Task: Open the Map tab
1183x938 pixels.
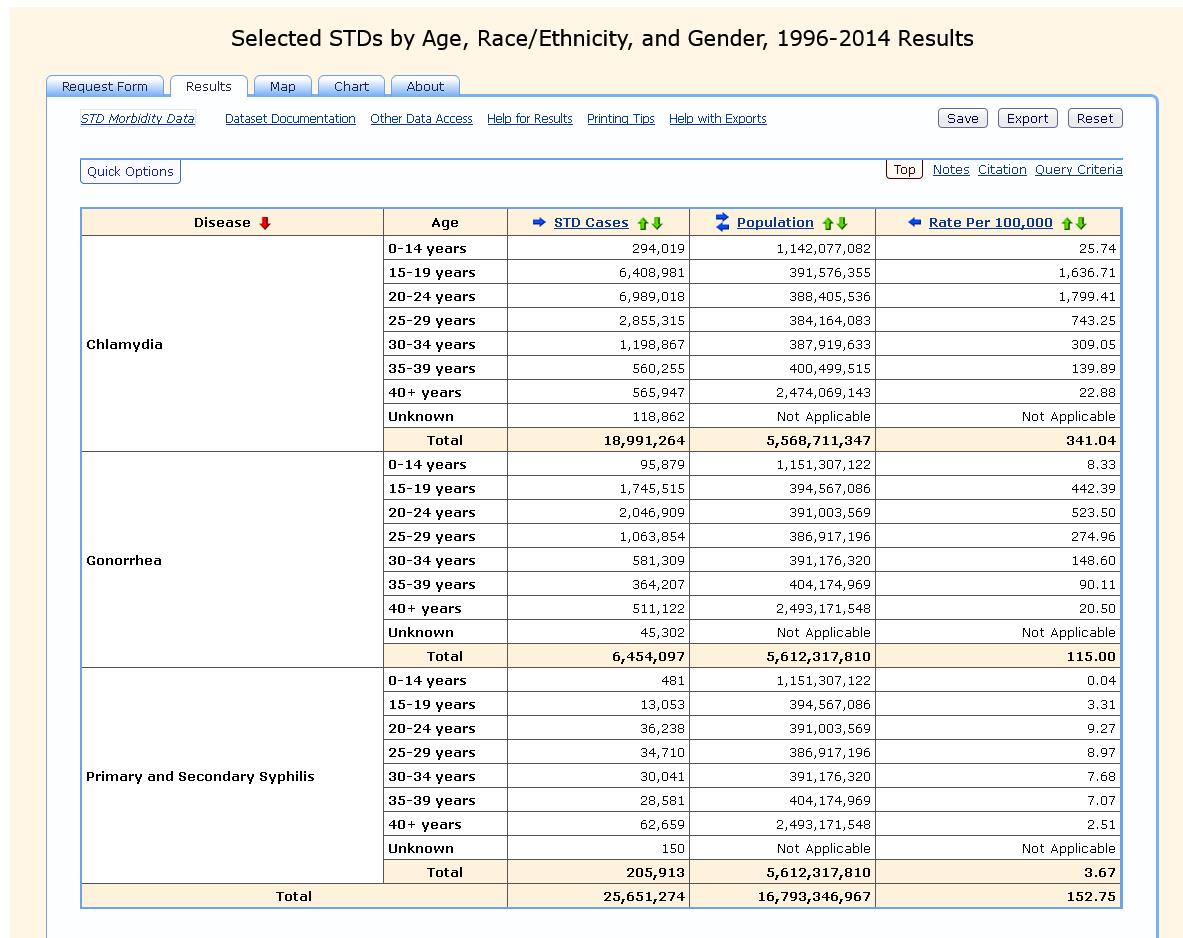Action: click(283, 87)
